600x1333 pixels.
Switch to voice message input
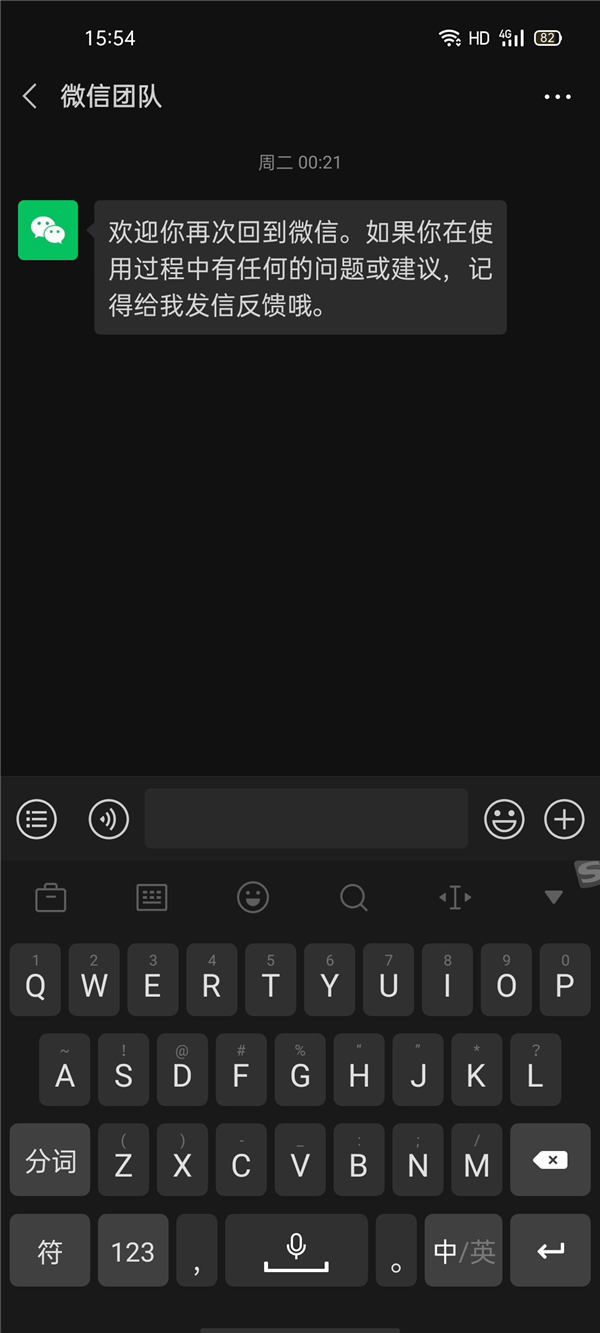[x=109, y=819]
